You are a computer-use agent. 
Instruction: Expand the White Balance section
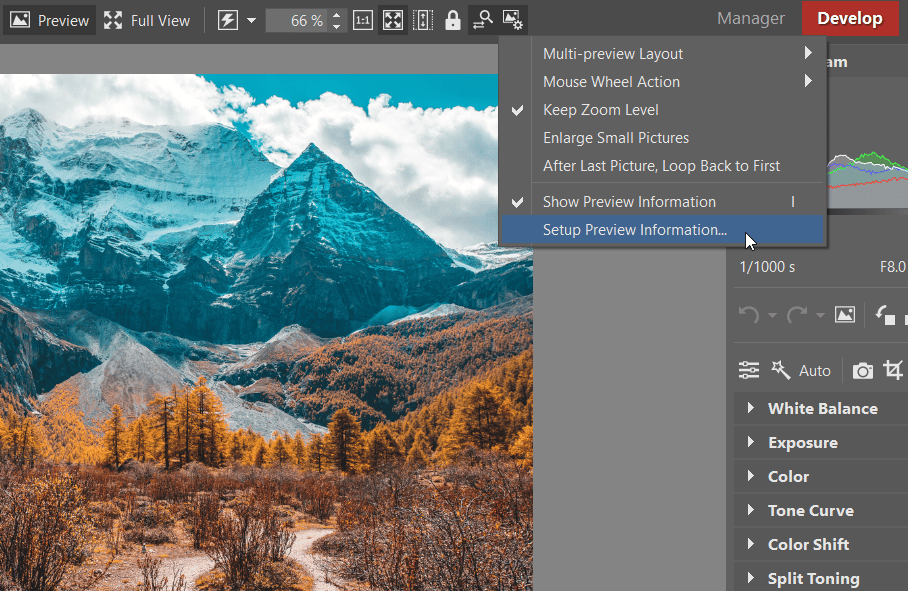(x=821, y=408)
